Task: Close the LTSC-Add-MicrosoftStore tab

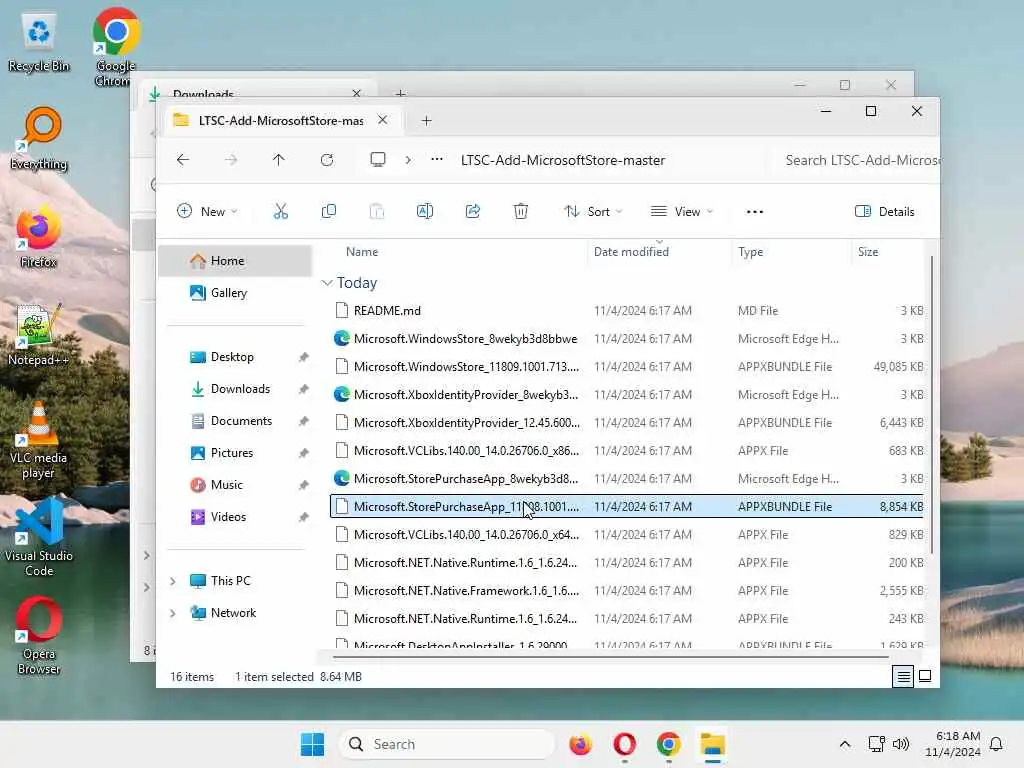Action: (x=383, y=120)
